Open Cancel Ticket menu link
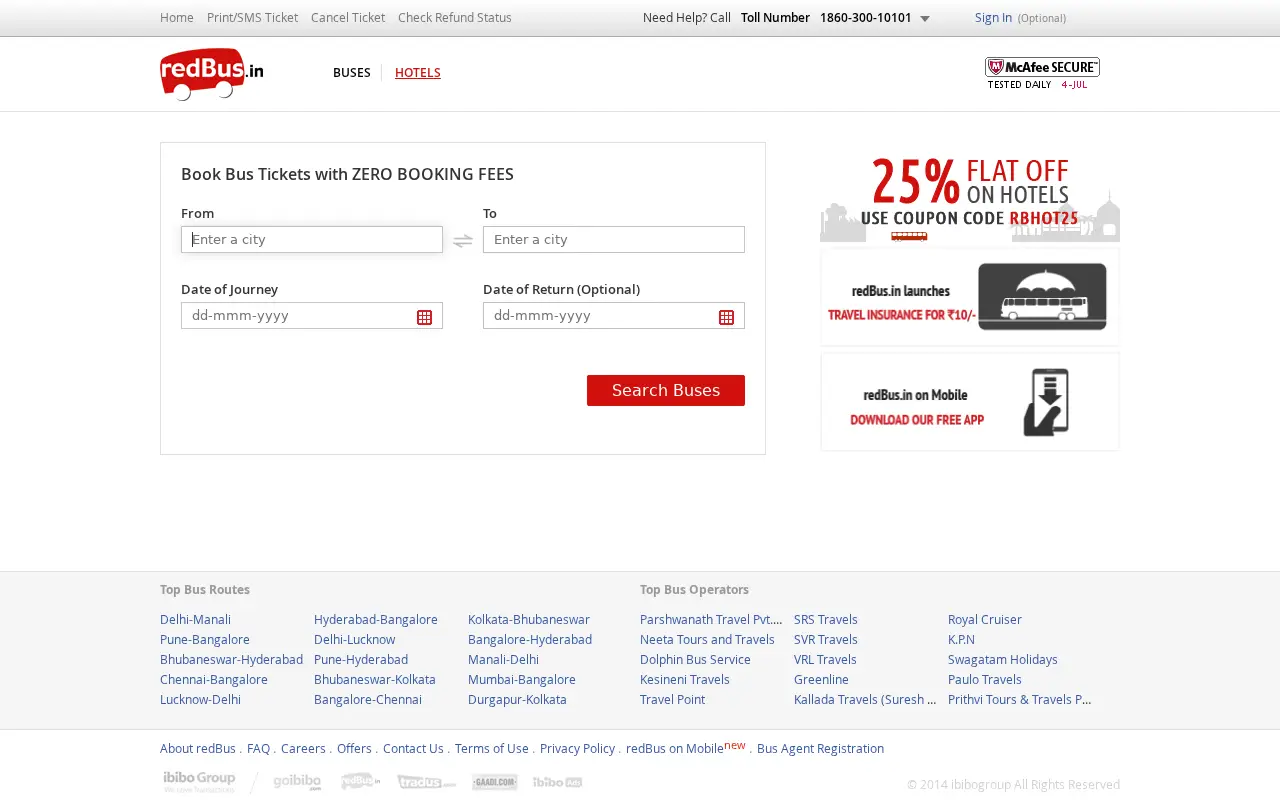 [348, 17]
